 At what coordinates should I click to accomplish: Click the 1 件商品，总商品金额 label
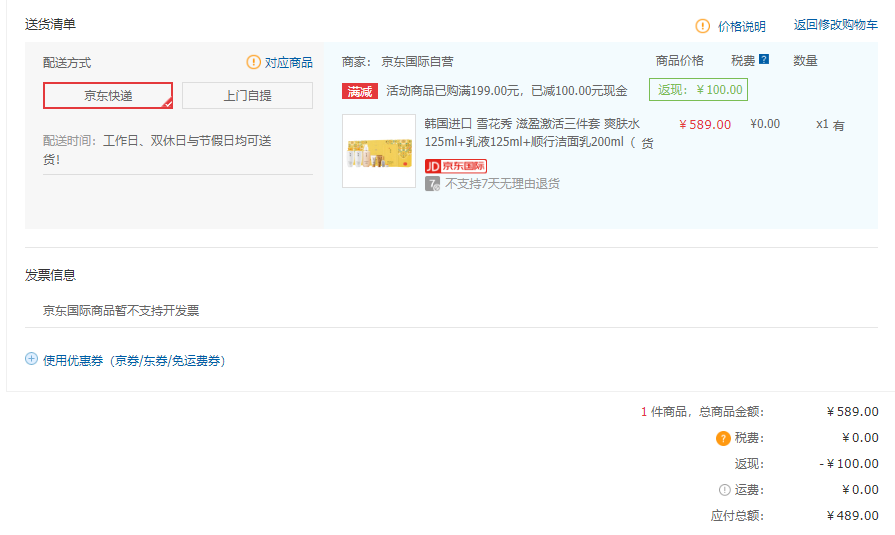click(x=702, y=412)
